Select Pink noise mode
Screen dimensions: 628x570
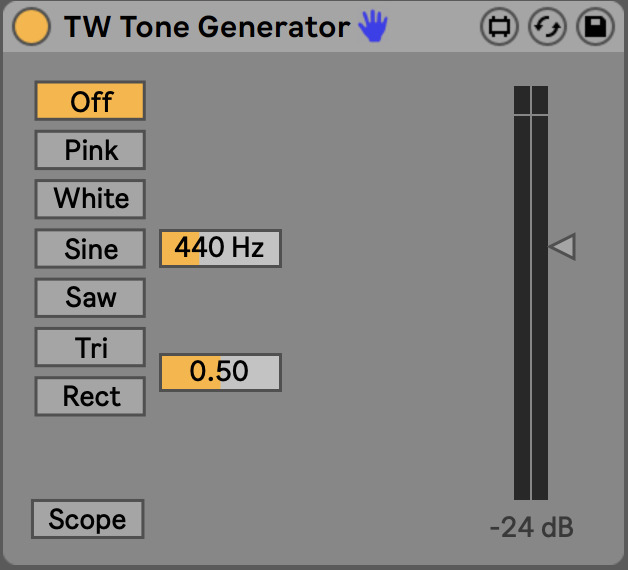pos(90,150)
